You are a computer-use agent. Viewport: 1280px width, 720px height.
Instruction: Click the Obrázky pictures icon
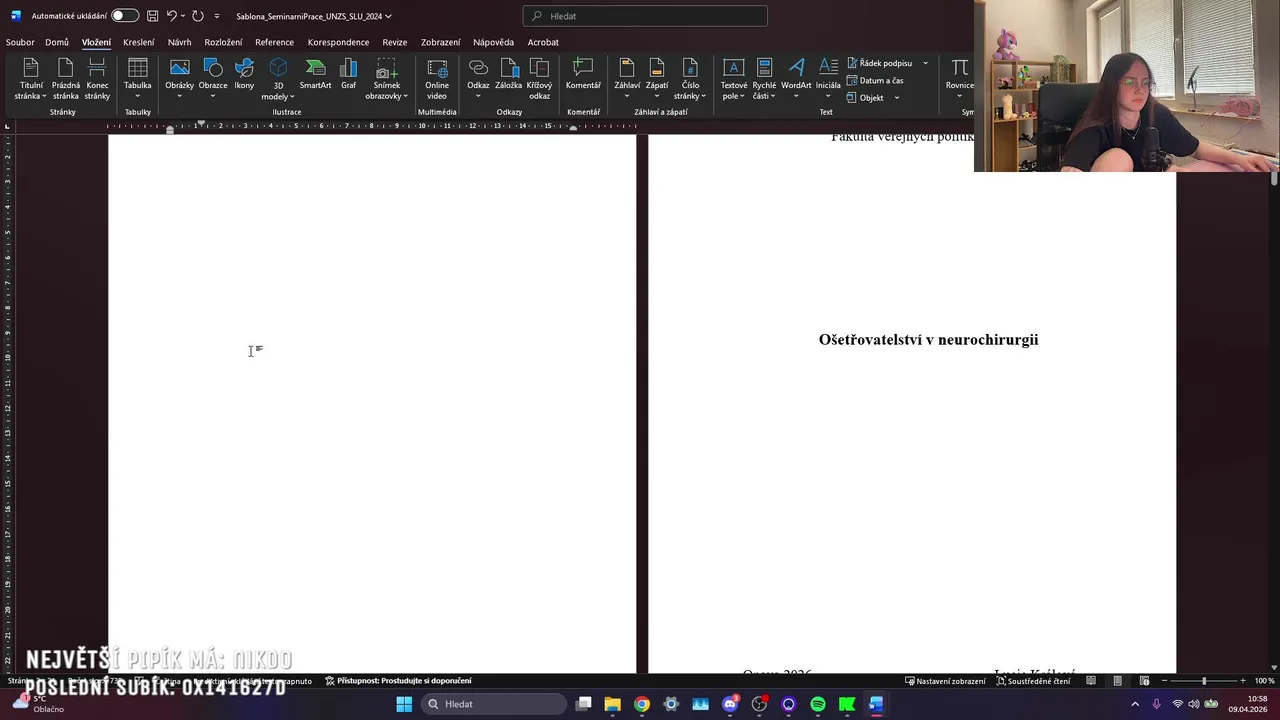click(179, 68)
